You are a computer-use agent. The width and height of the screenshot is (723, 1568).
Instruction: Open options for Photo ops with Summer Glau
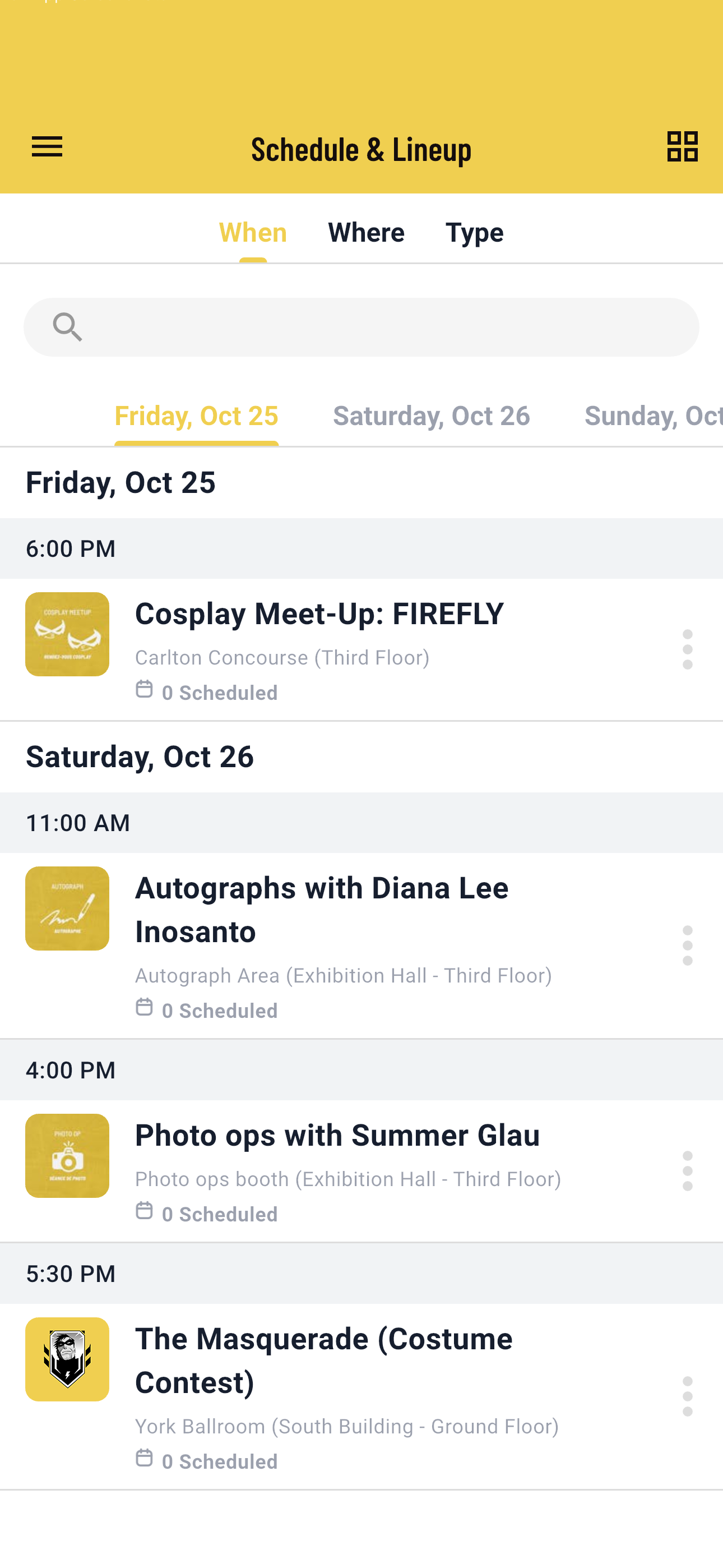point(687,1170)
